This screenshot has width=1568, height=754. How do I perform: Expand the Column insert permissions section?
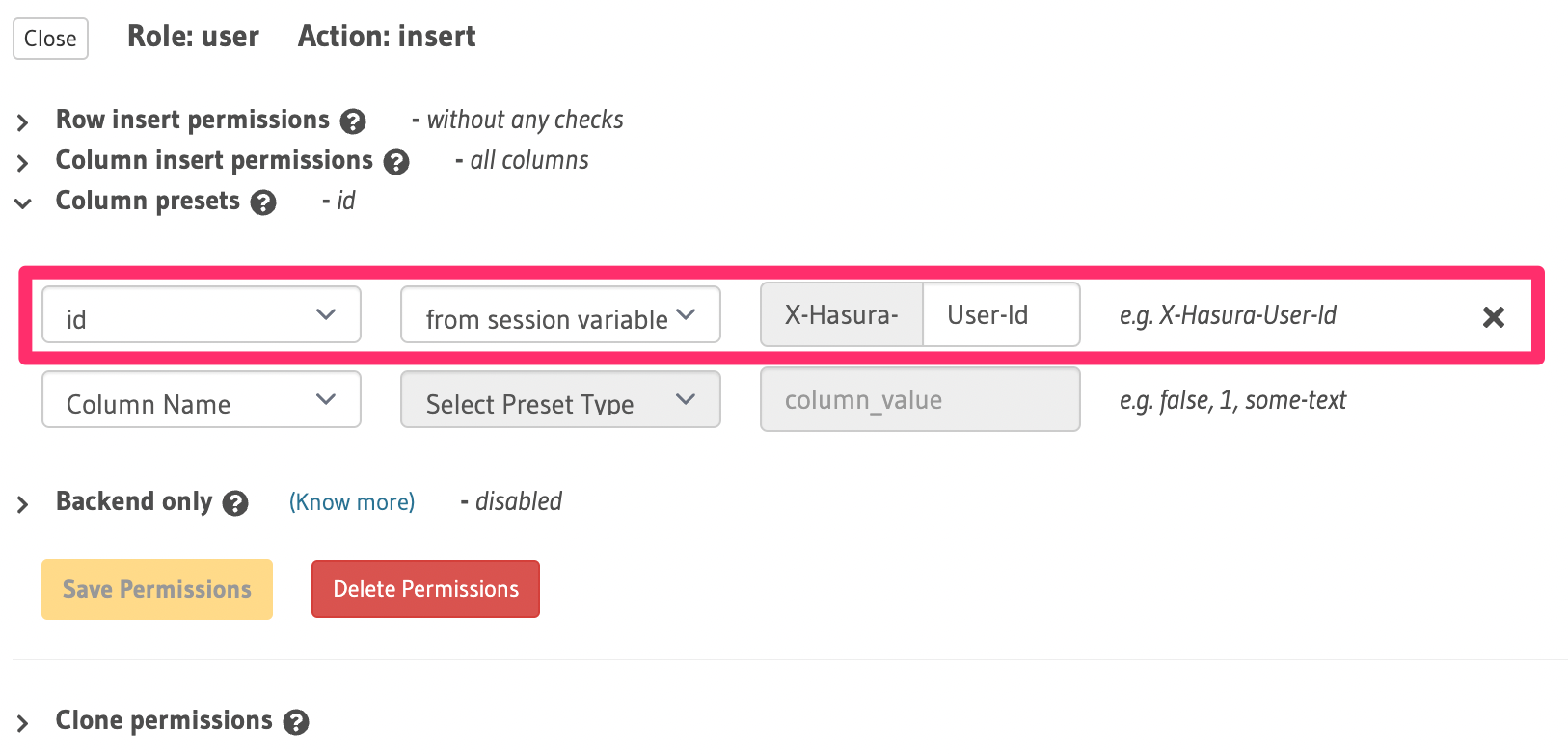(22, 162)
